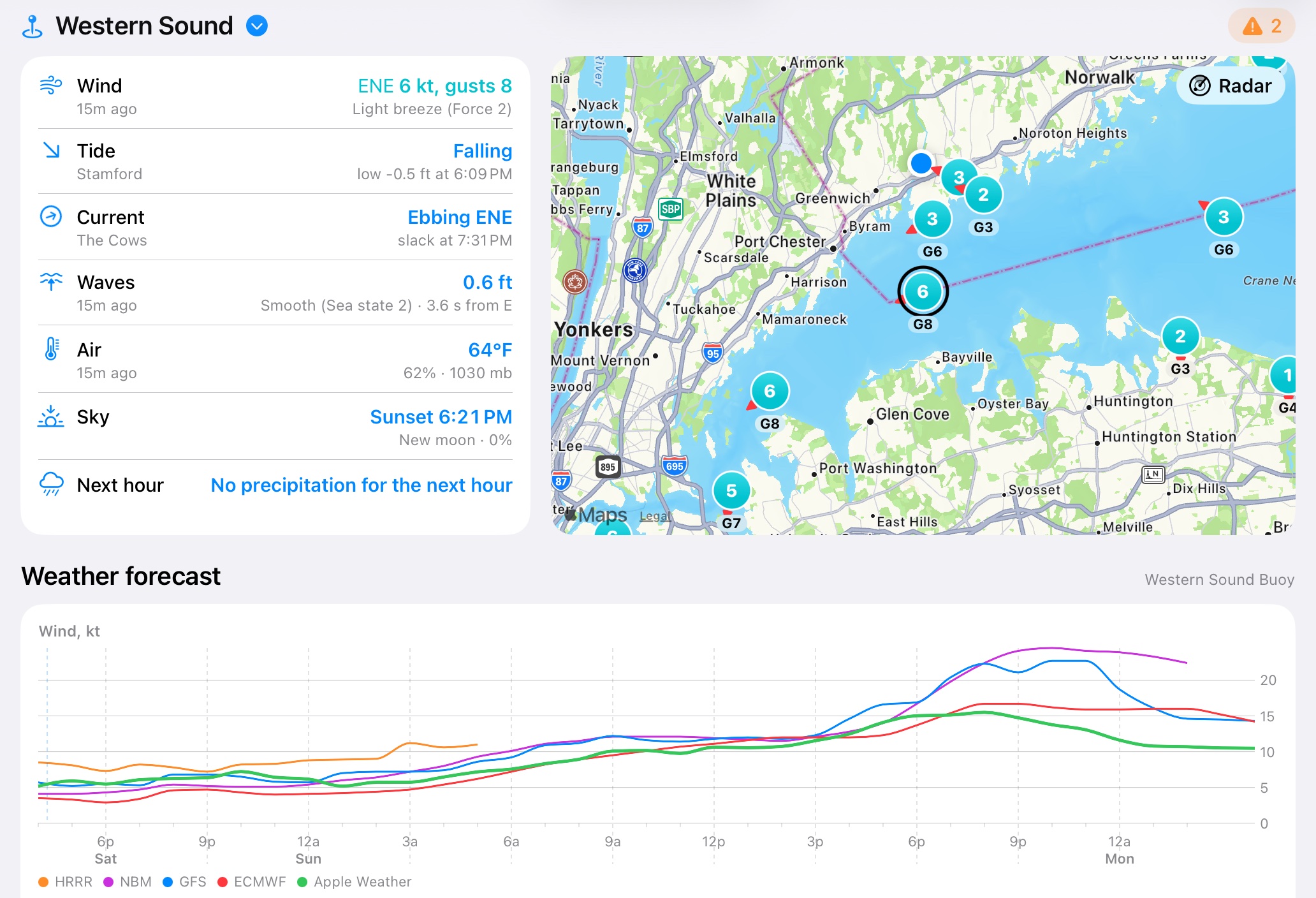Toggle Apple Weather in chart legend
The width and height of the screenshot is (1316, 898).
point(355,881)
